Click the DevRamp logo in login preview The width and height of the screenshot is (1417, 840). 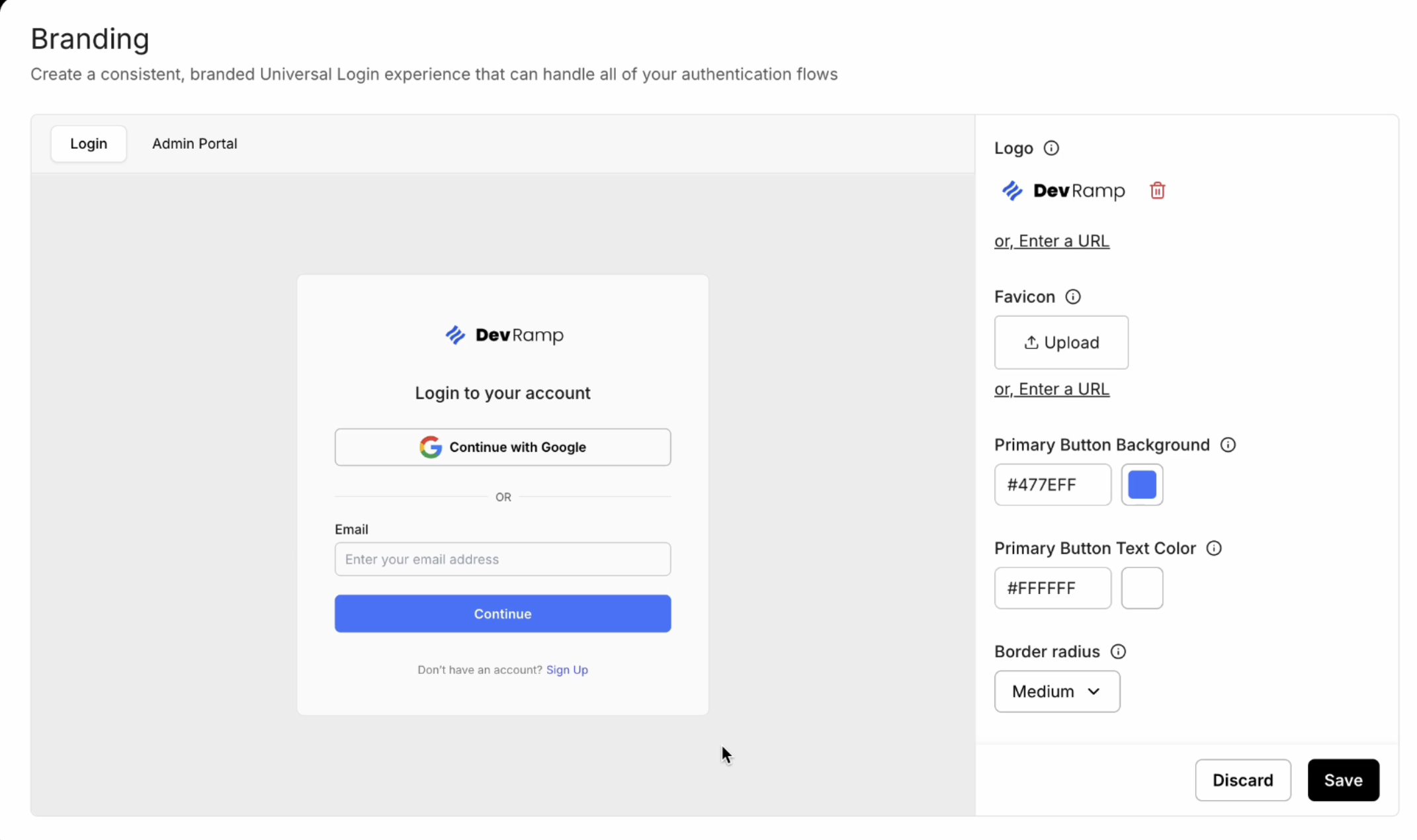tap(503, 335)
